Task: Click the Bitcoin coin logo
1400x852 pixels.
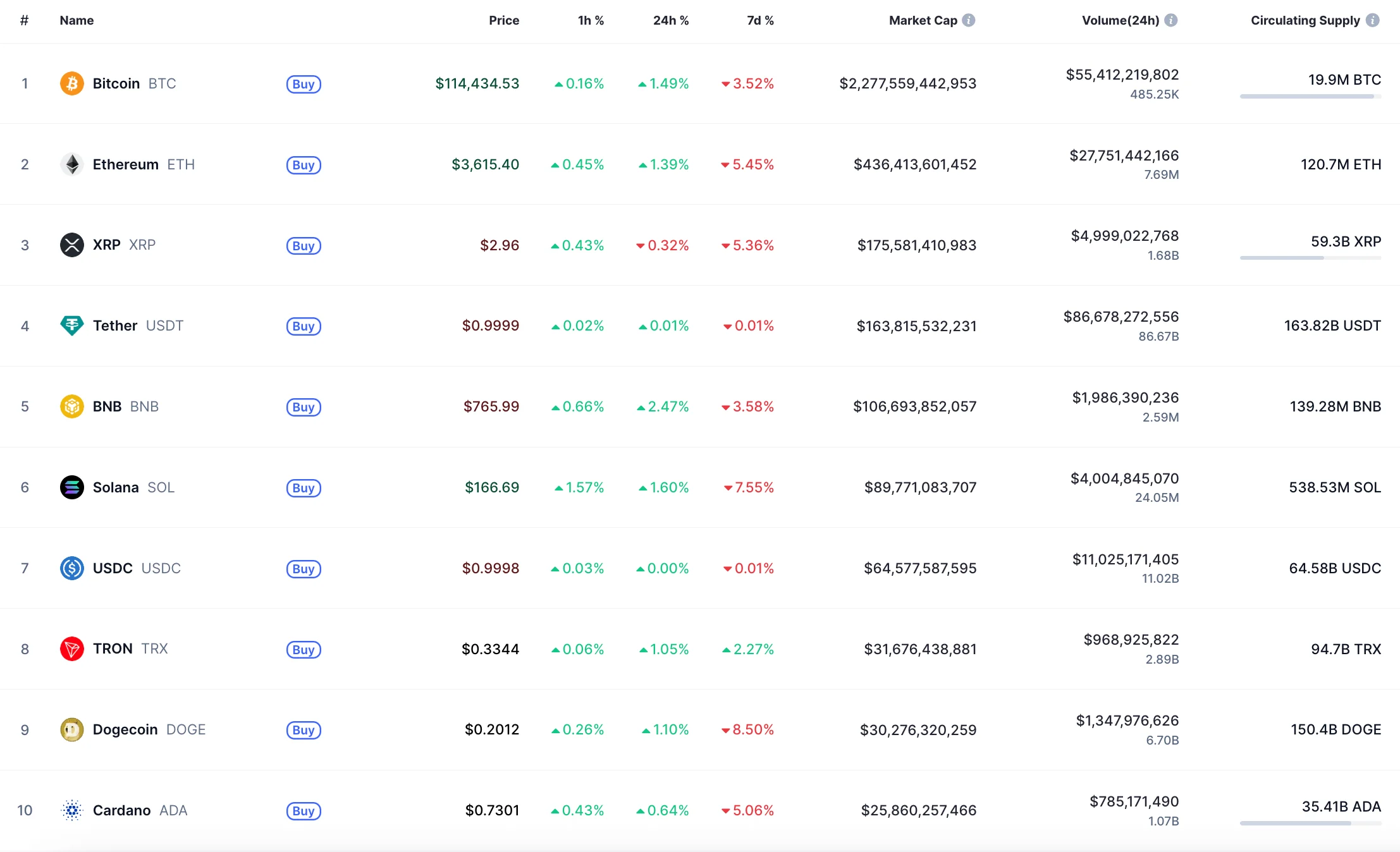Action: click(71, 83)
